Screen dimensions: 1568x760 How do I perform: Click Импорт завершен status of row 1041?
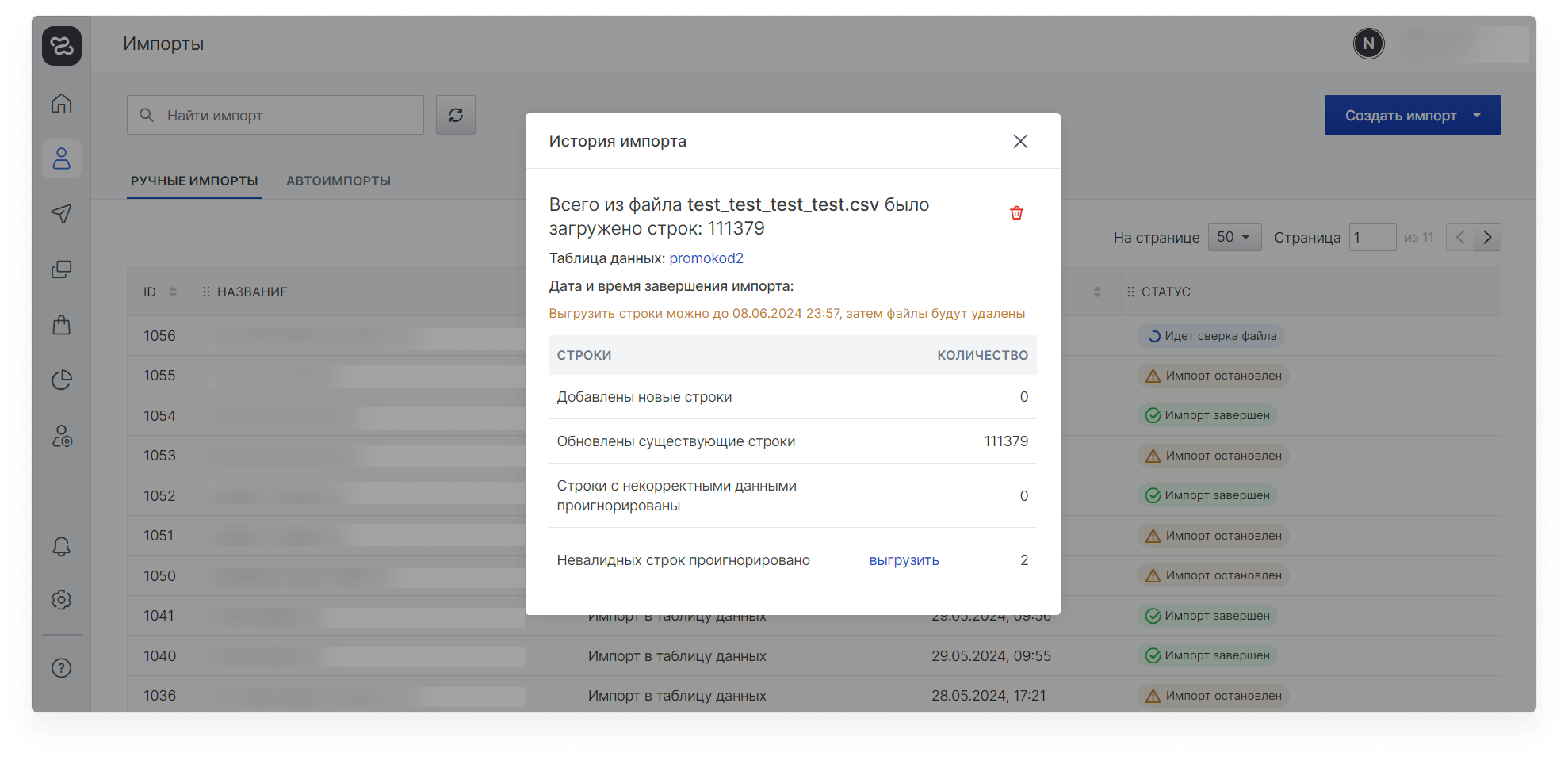click(x=1207, y=616)
